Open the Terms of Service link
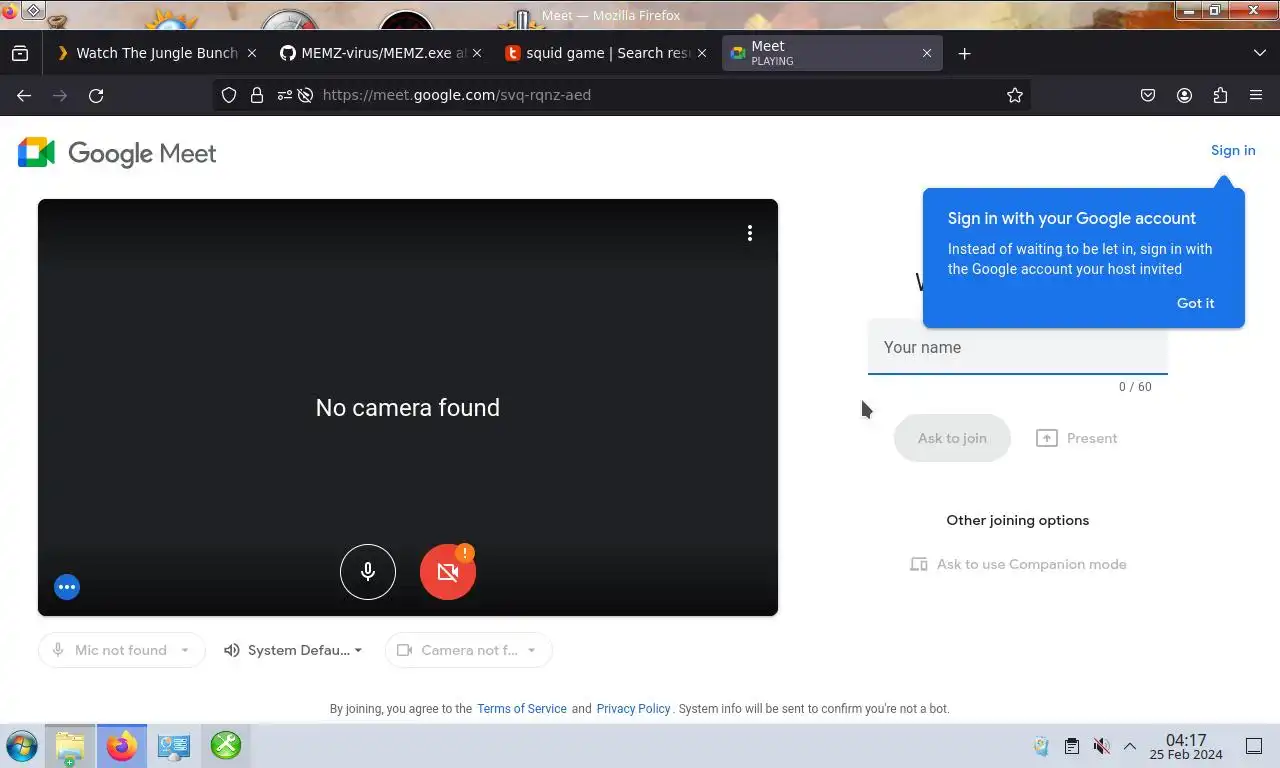 (522, 708)
